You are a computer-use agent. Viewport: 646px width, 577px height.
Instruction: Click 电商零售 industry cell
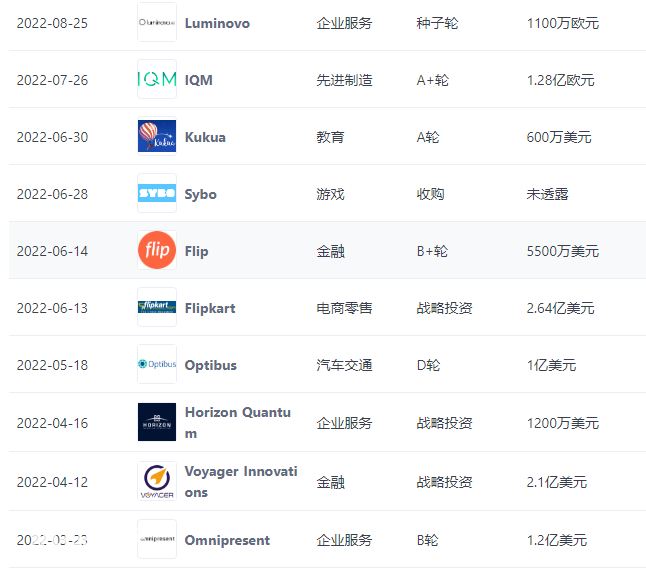[344, 308]
